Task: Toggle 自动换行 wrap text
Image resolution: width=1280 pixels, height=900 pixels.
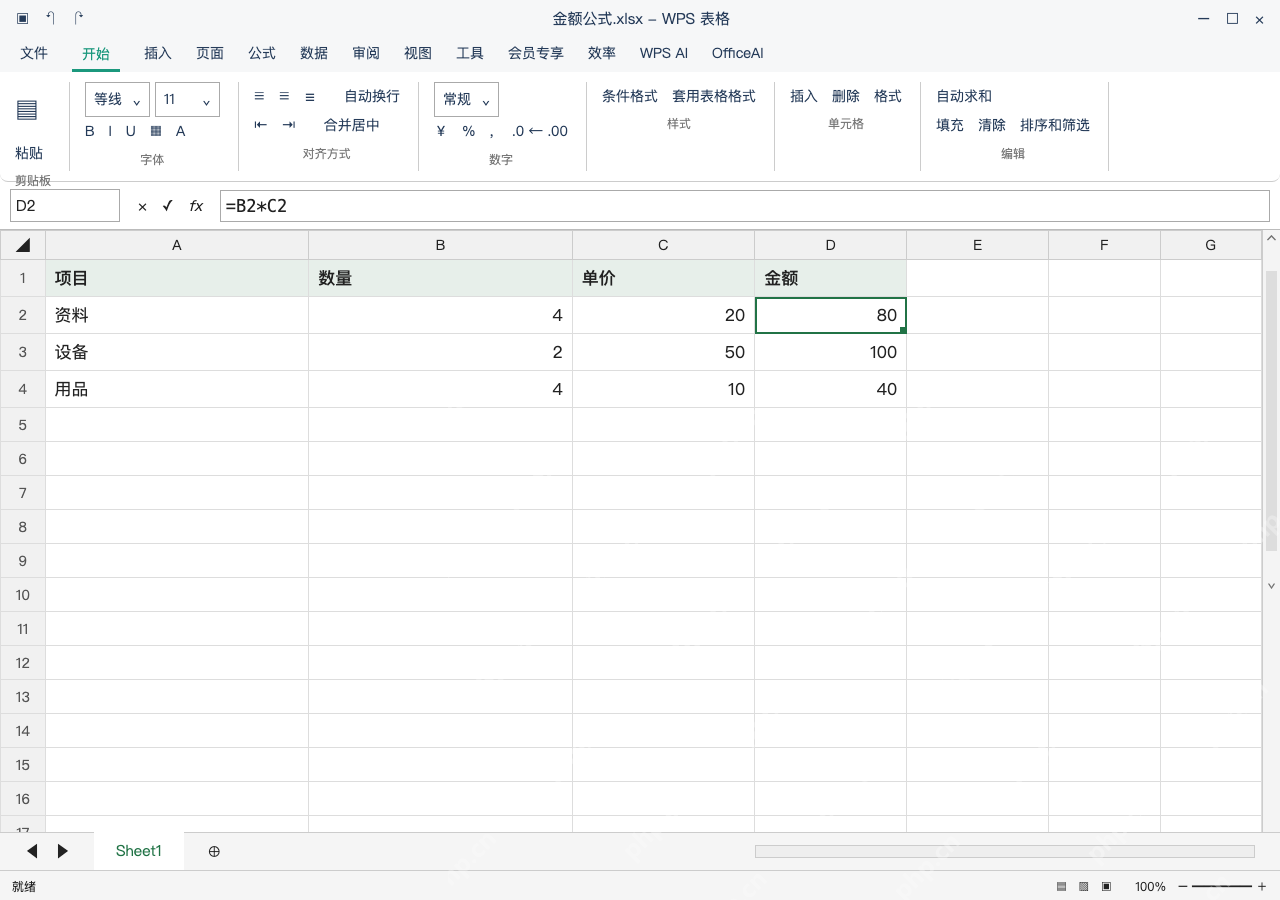Action: 372,96
